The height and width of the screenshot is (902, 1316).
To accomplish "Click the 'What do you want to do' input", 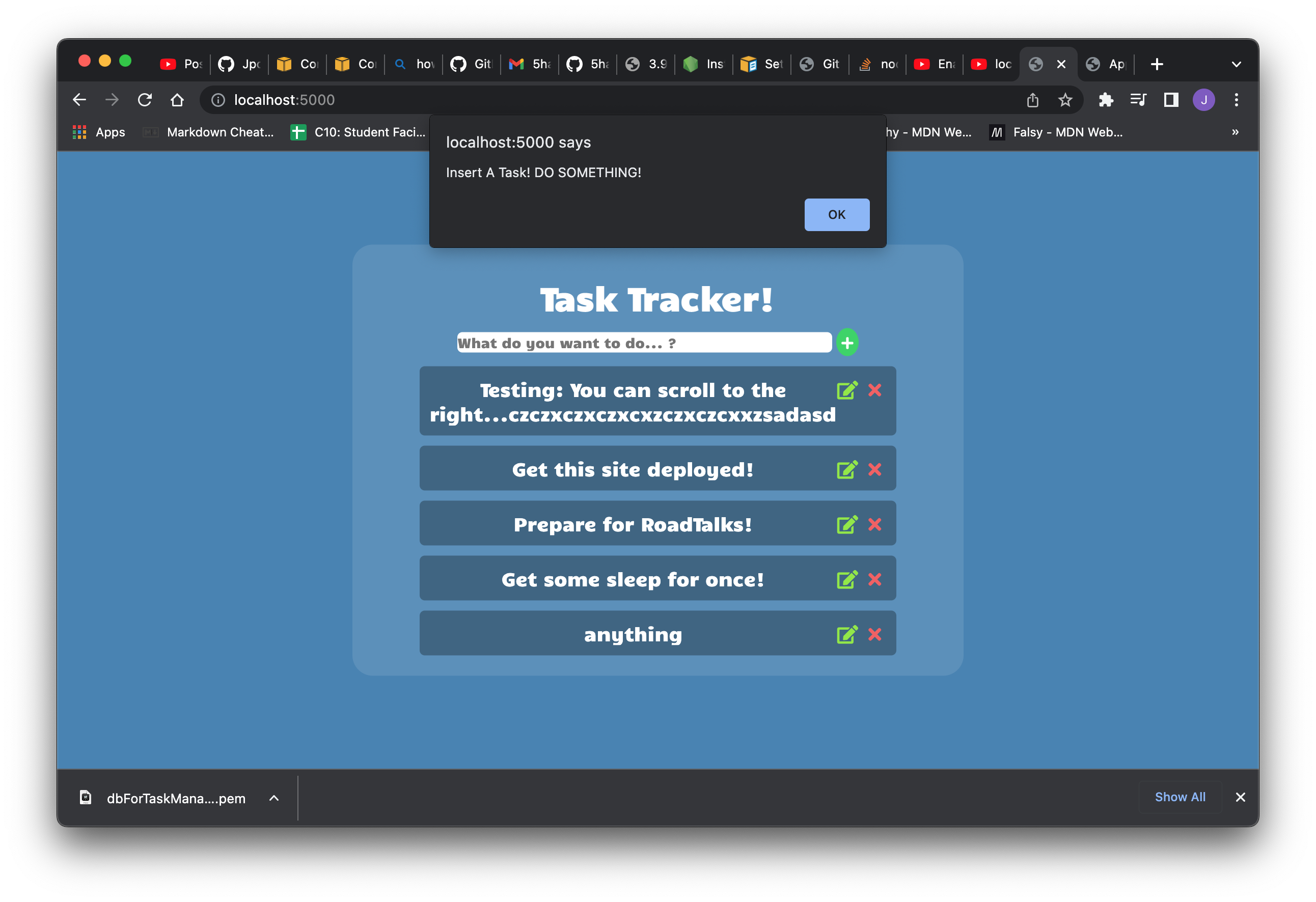I will pos(644,343).
